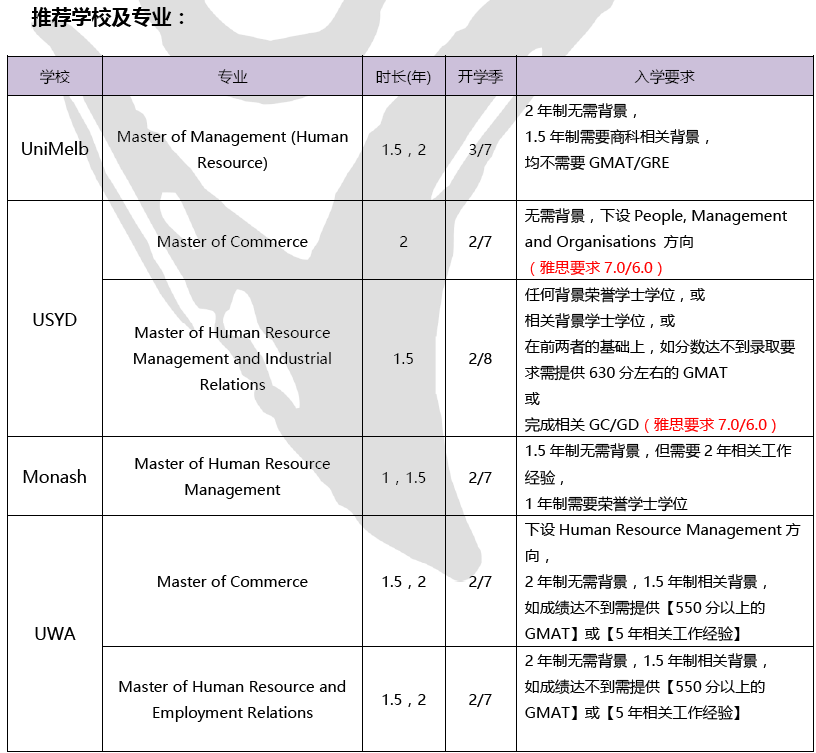Click the UWA school cell

coord(55,633)
